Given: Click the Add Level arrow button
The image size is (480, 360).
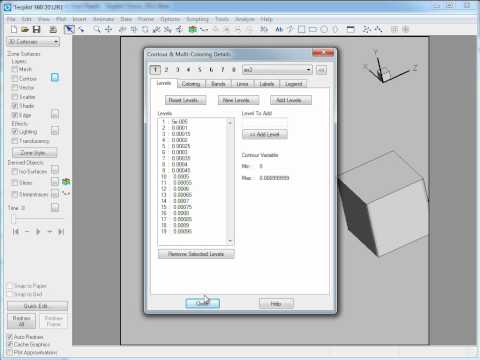Looking at the screenshot, I should pos(265,134).
